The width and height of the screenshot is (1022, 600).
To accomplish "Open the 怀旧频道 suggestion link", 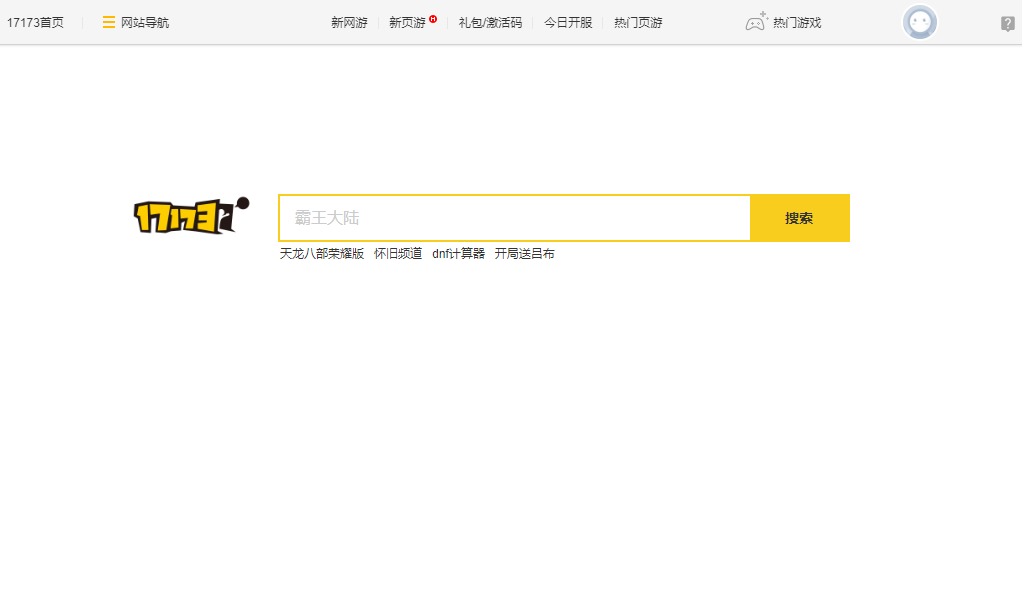I will click(398, 254).
